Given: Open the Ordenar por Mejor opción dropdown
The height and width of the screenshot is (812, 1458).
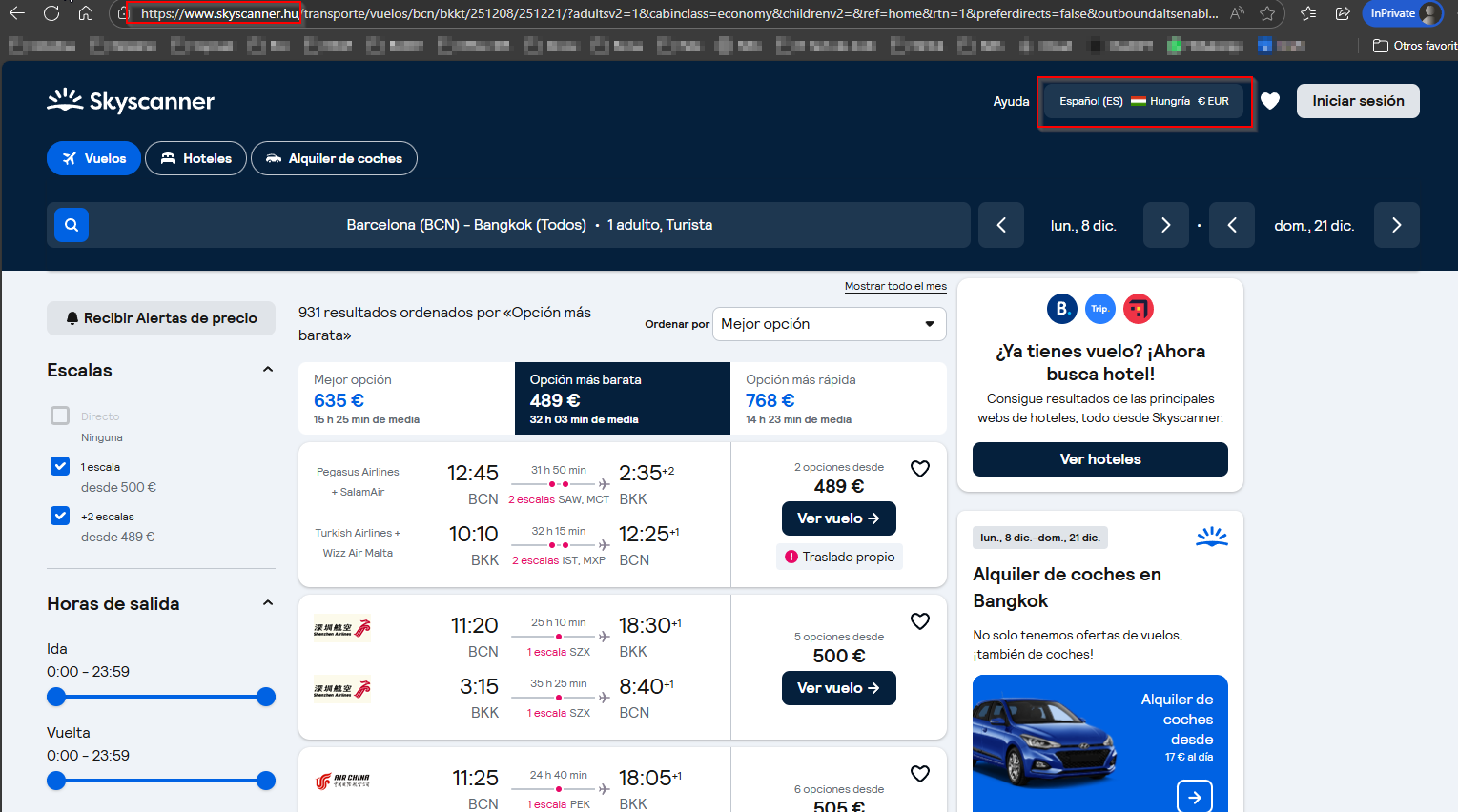Looking at the screenshot, I should 830,324.
